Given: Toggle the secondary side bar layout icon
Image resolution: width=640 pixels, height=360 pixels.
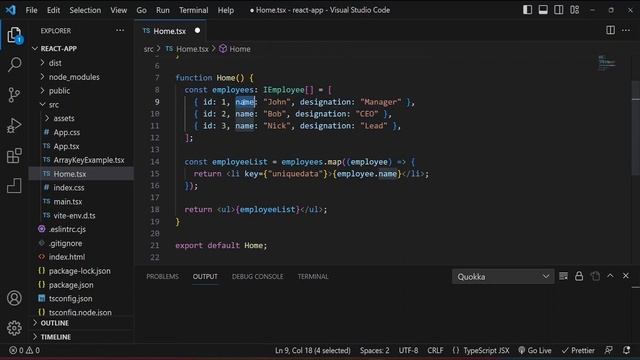Looking at the screenshot, I should (x=559, y=10).
